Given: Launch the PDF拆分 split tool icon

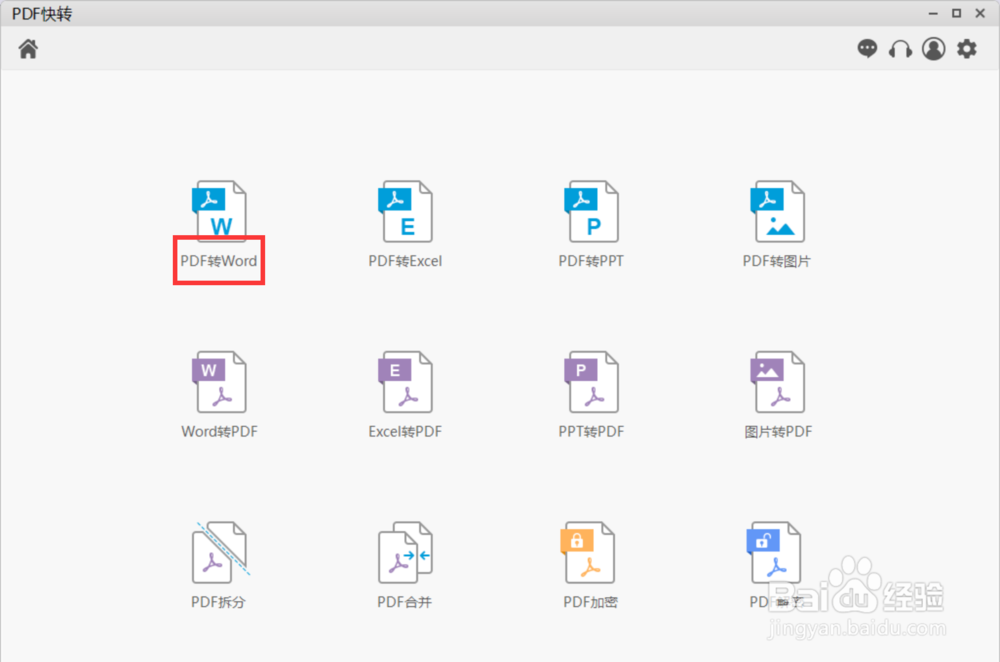Looking at the screenshot, I should click(220, 552).
